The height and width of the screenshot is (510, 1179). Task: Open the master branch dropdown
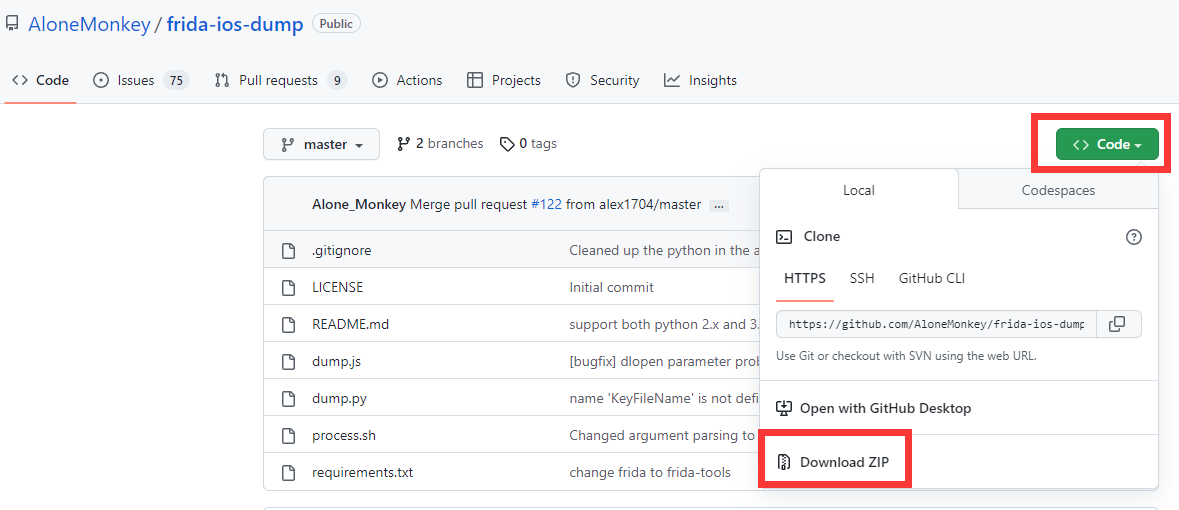[321, 144]
